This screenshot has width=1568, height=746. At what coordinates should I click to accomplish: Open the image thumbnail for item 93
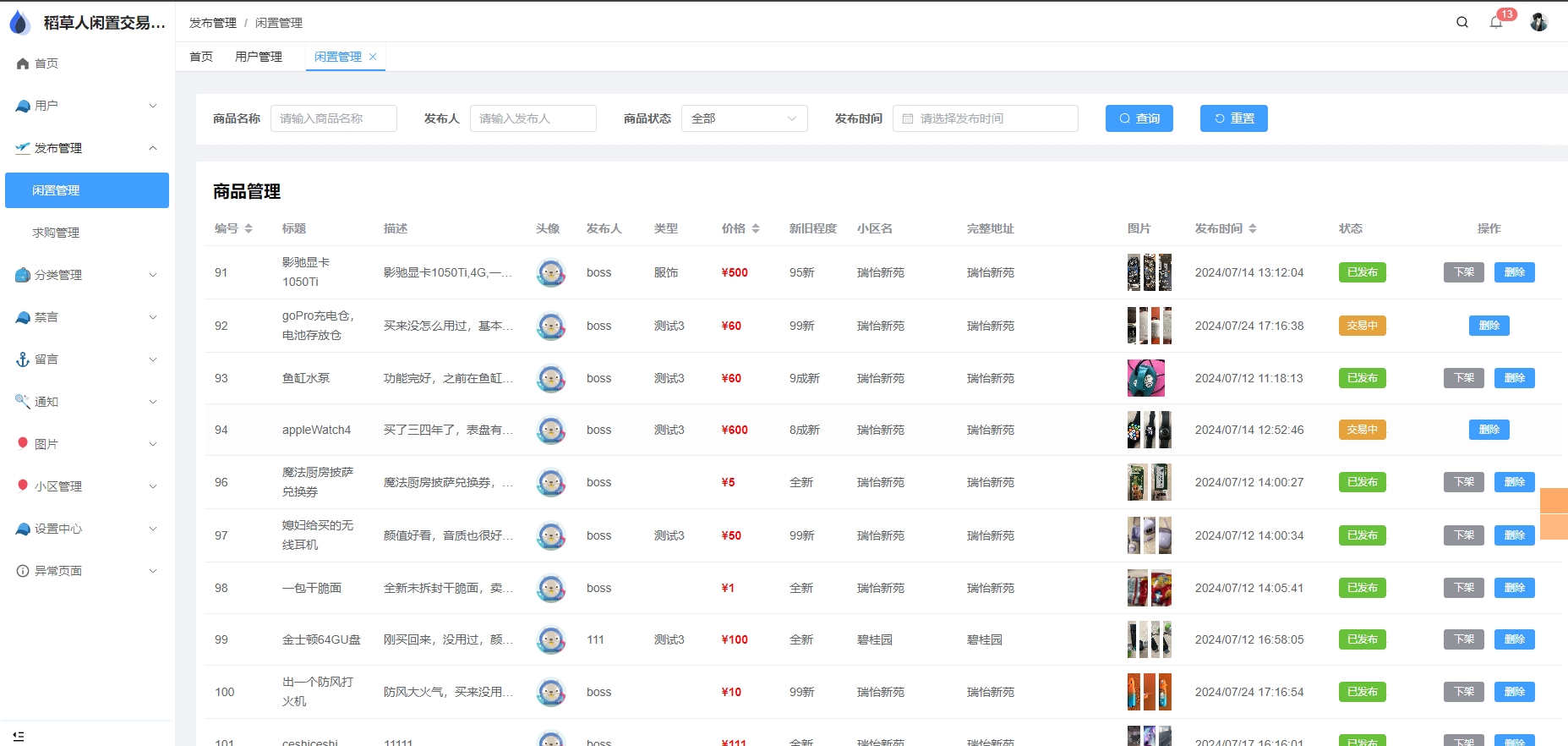point(1146,378)
